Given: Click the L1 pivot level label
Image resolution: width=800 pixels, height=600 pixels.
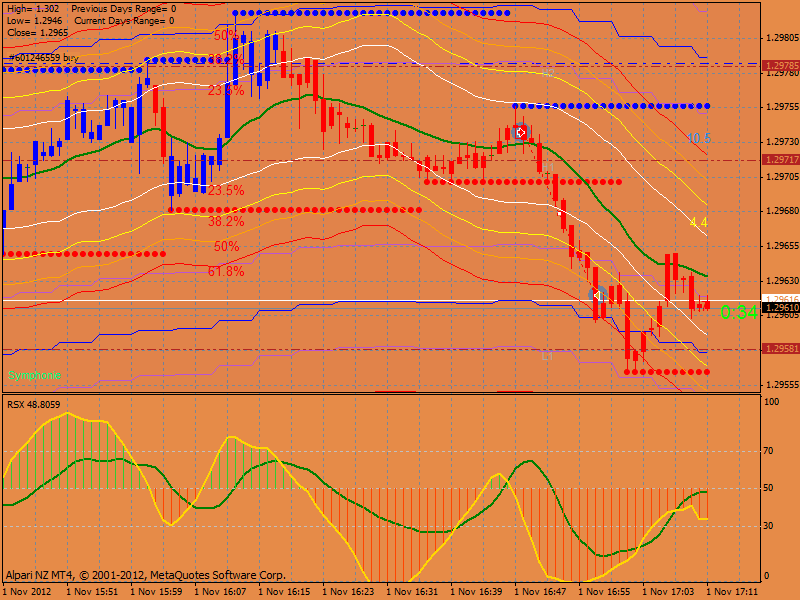Looking at the screenshot, I should pyautogui.click(x=547, y=357).
